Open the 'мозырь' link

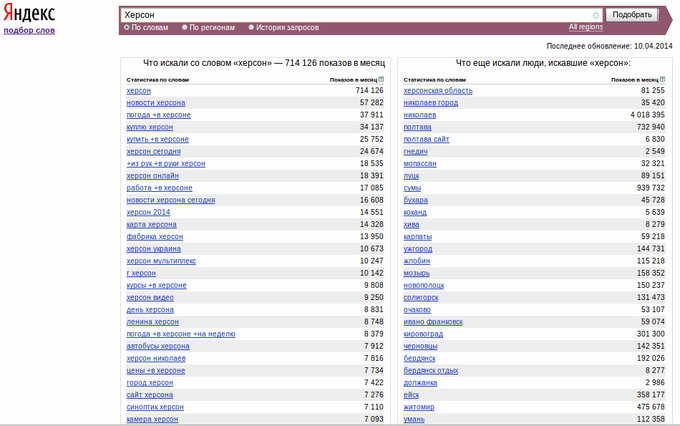[x=417, y=273]
